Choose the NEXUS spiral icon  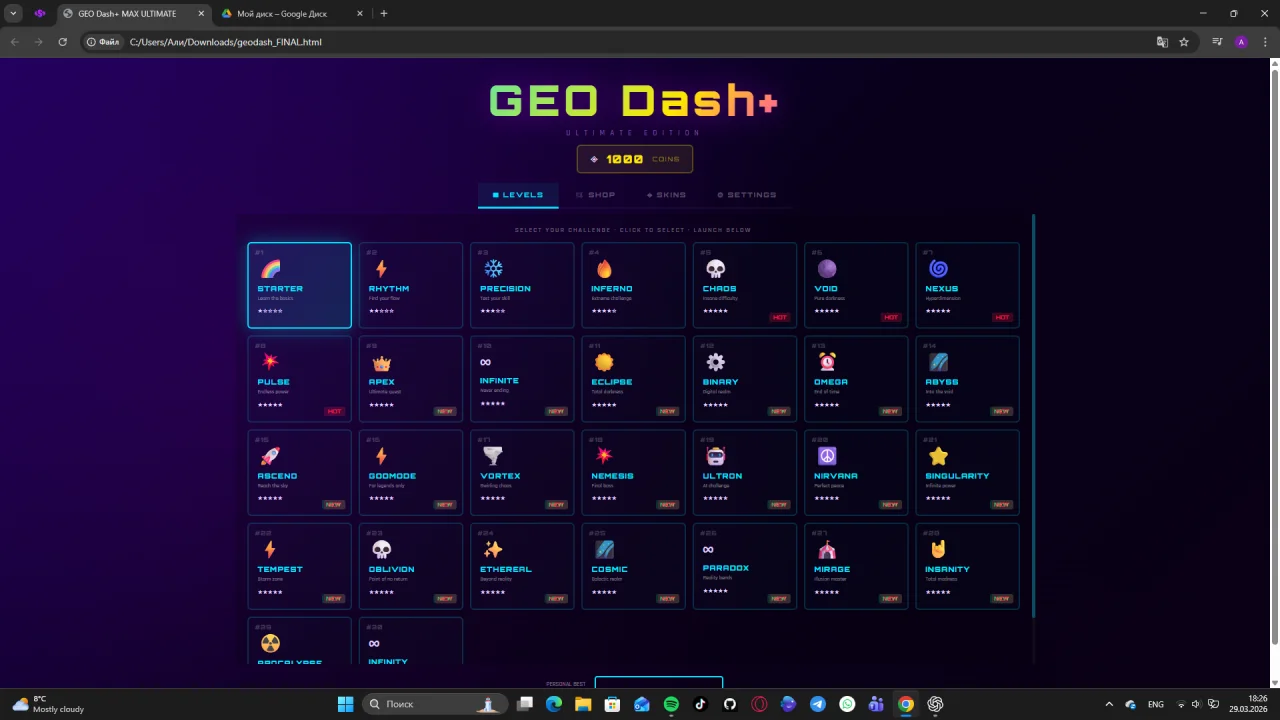tap(938, 269)
